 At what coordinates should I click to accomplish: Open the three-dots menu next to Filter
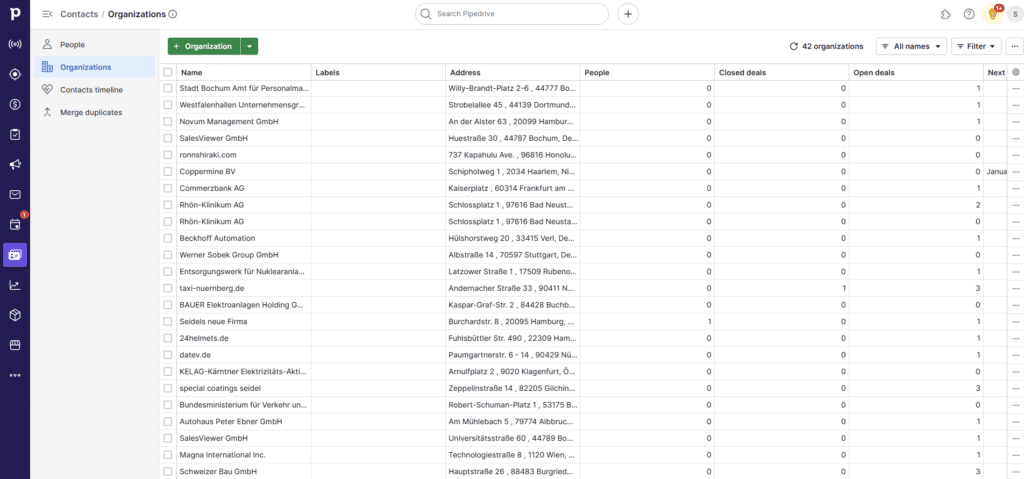[x=1014, y=46]
